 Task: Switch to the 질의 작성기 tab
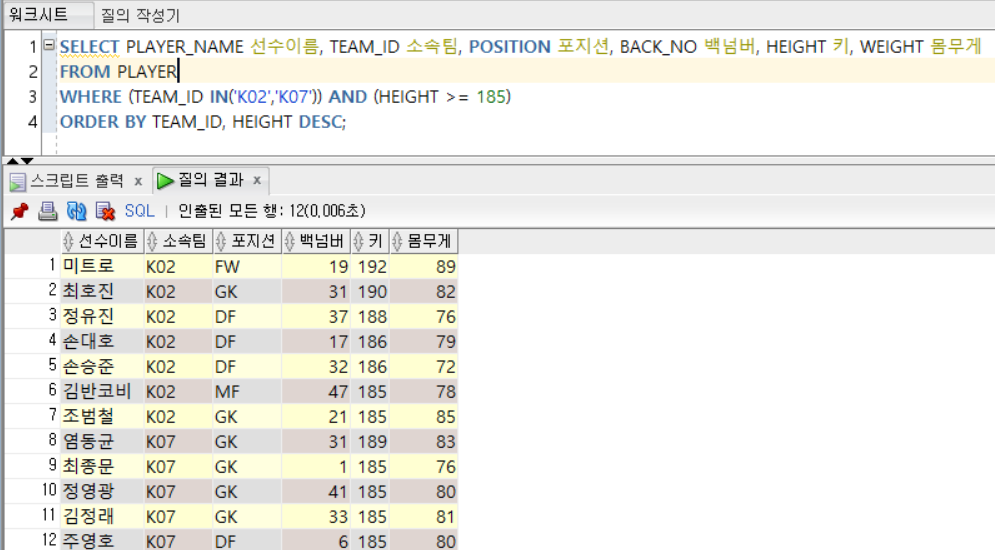pos(140,15)
